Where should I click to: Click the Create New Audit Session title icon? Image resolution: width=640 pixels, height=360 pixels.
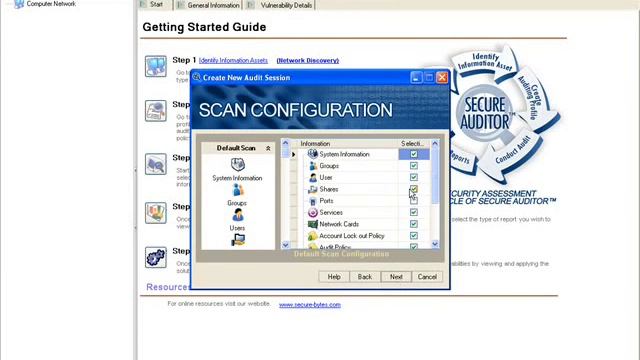click(196, 77)
